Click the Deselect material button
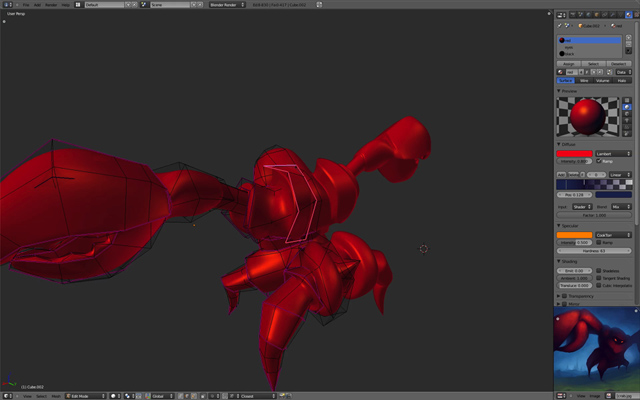The height and width of the screenshot is (400, 640). [619, 63]
